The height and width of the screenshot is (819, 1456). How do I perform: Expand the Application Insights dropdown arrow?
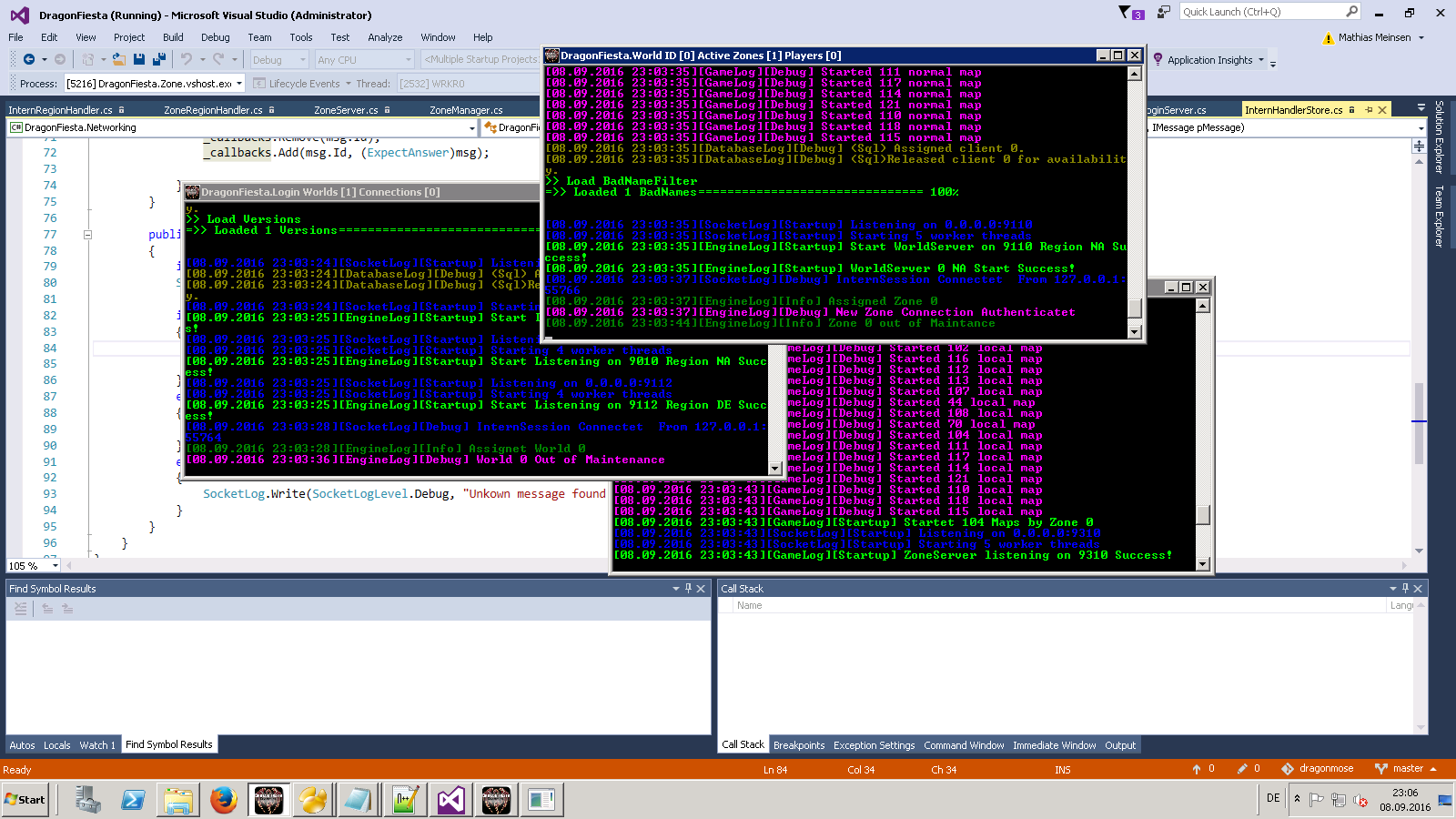click(x=1261, y=60)
